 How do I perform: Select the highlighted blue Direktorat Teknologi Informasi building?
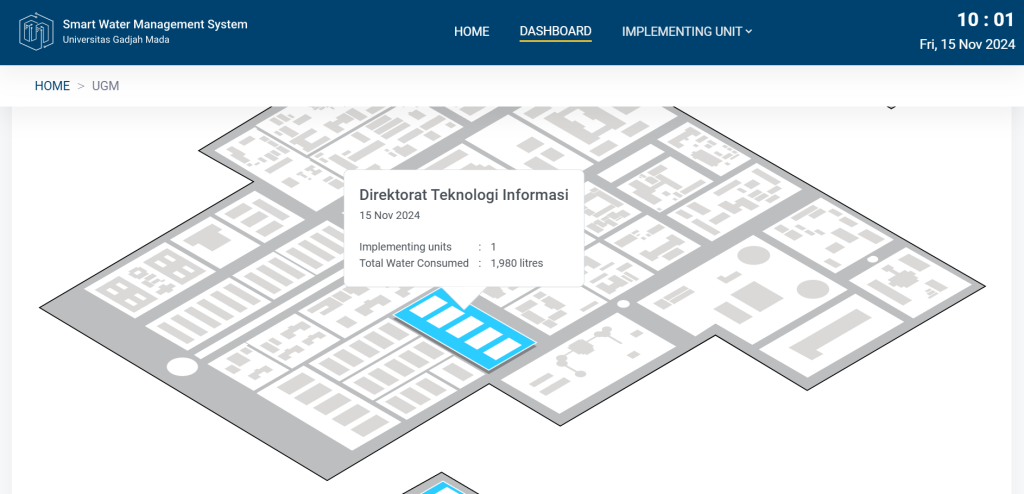pos(465,330)
